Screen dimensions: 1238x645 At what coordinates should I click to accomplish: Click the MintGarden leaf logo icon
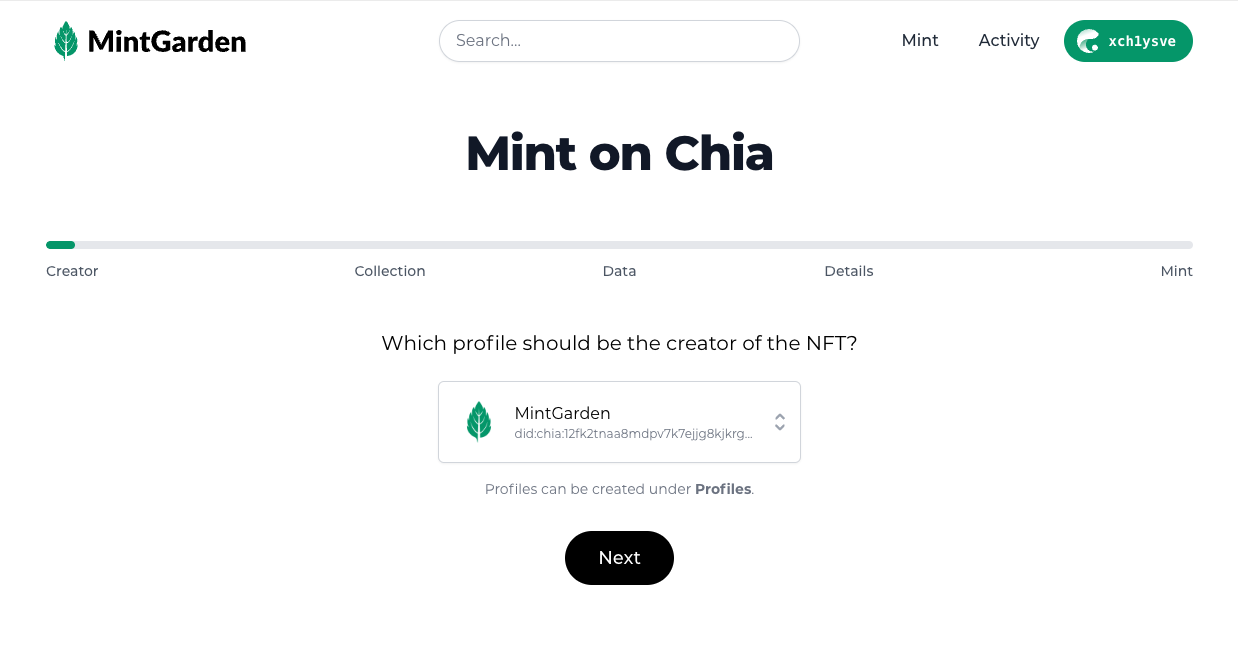click(67, 40)
